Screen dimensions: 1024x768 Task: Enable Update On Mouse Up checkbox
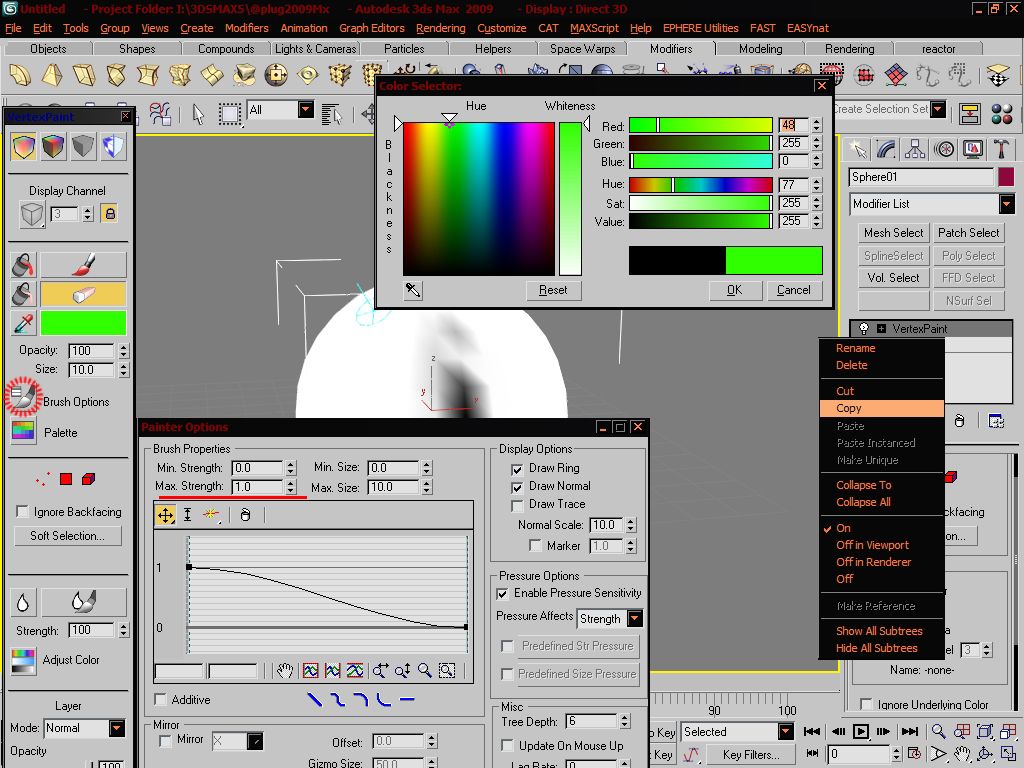(x=507, y=745)
